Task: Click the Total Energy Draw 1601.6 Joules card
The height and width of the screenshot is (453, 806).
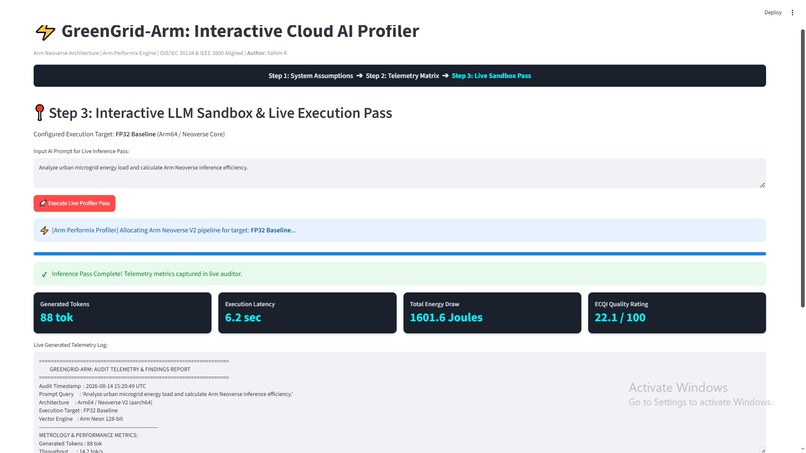Action: pyautogui.click(x=492, y=313)
